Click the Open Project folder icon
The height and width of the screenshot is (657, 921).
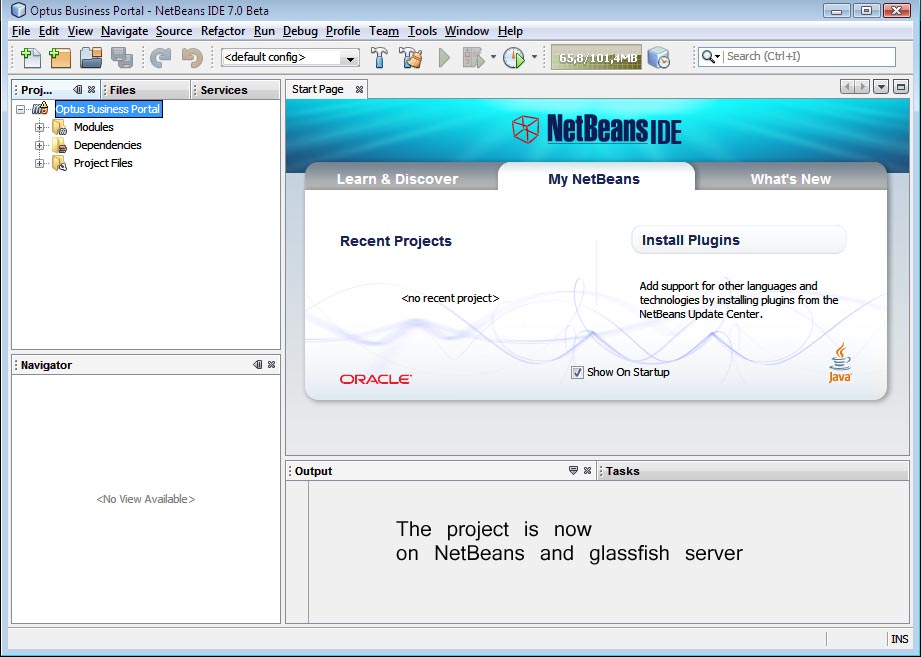point(91,58)
